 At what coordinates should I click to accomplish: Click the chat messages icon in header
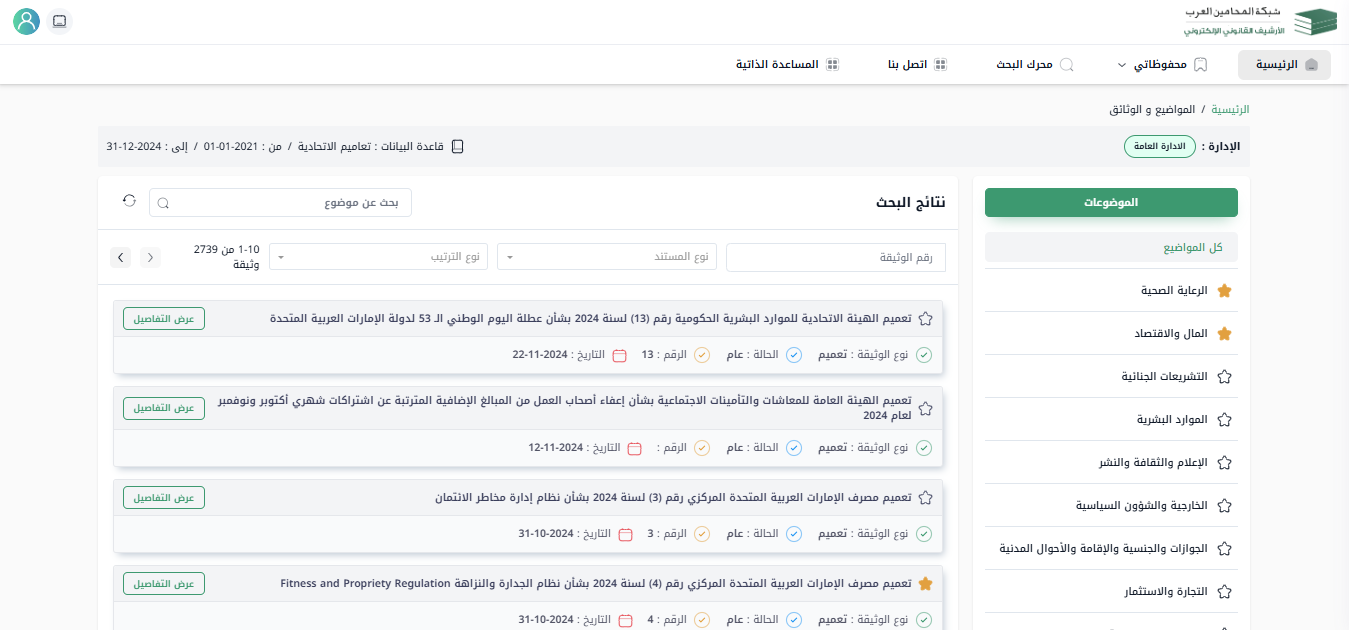60,21
